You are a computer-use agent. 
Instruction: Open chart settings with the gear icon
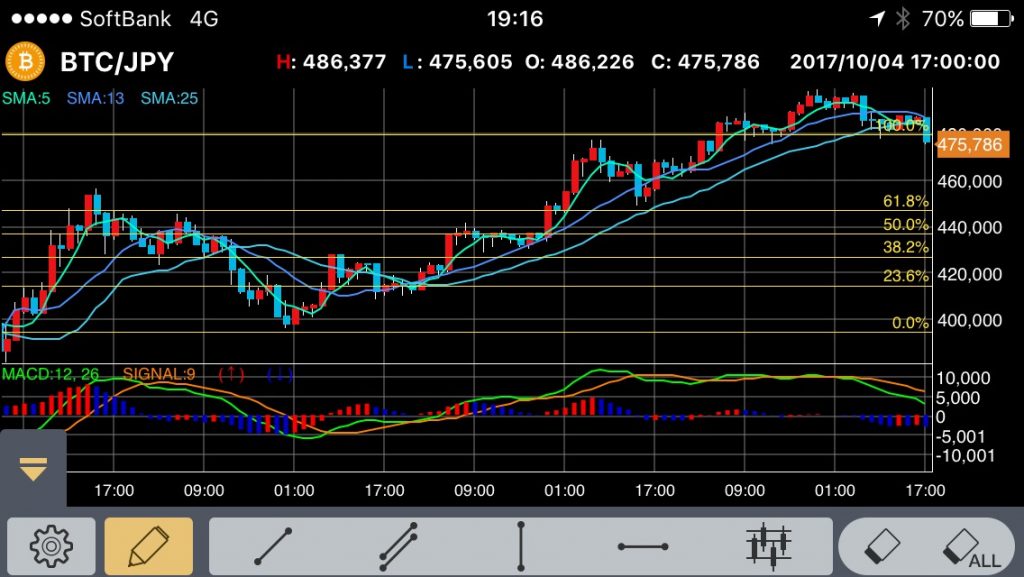(51, 546)
